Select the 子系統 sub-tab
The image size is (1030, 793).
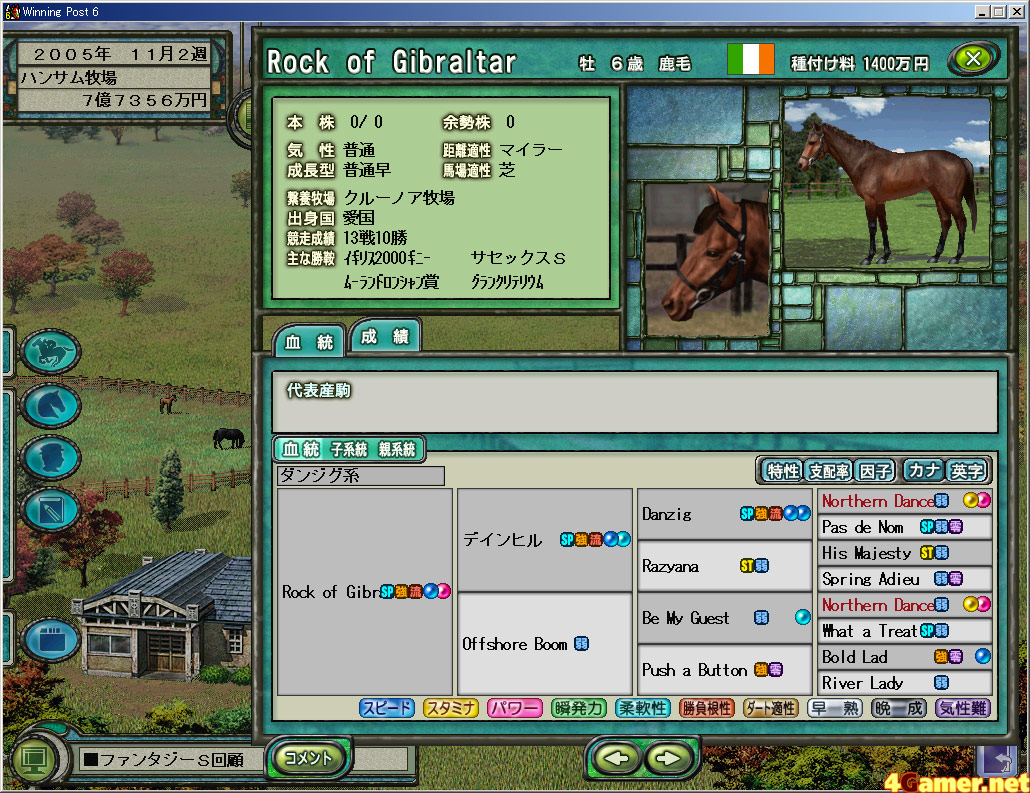tap(348, 449)
